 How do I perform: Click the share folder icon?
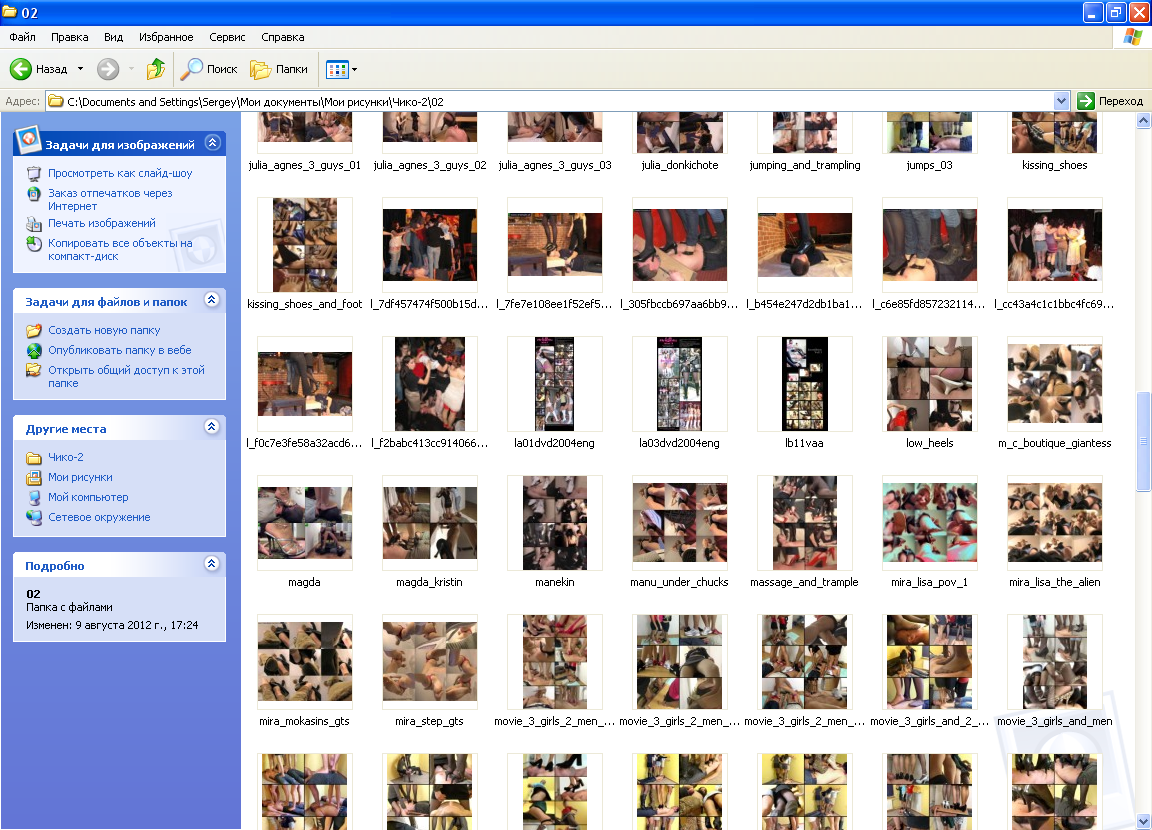(34, 370)
